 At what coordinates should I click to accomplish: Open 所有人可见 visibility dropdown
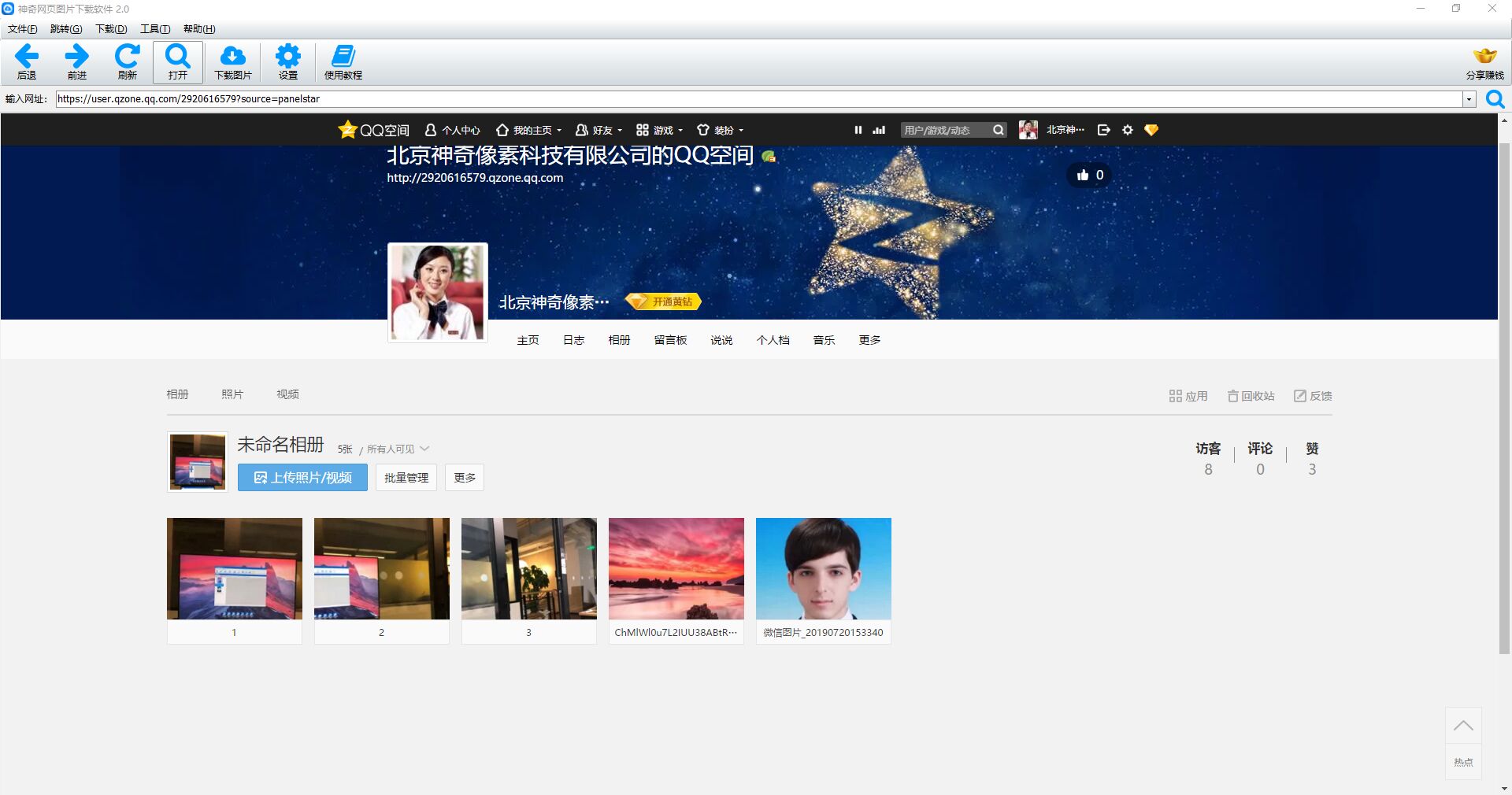[x=398, y=449]
